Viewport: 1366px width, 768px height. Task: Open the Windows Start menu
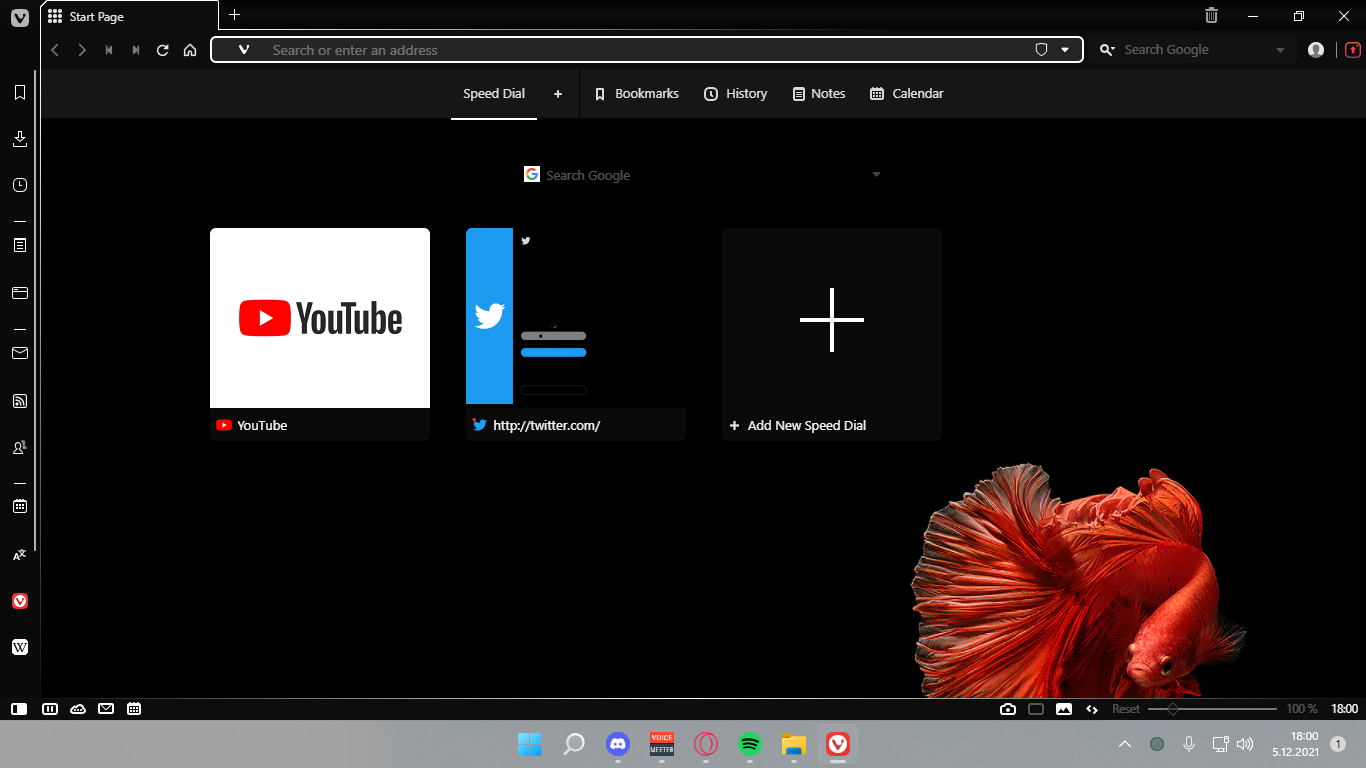tap(530, 744)
